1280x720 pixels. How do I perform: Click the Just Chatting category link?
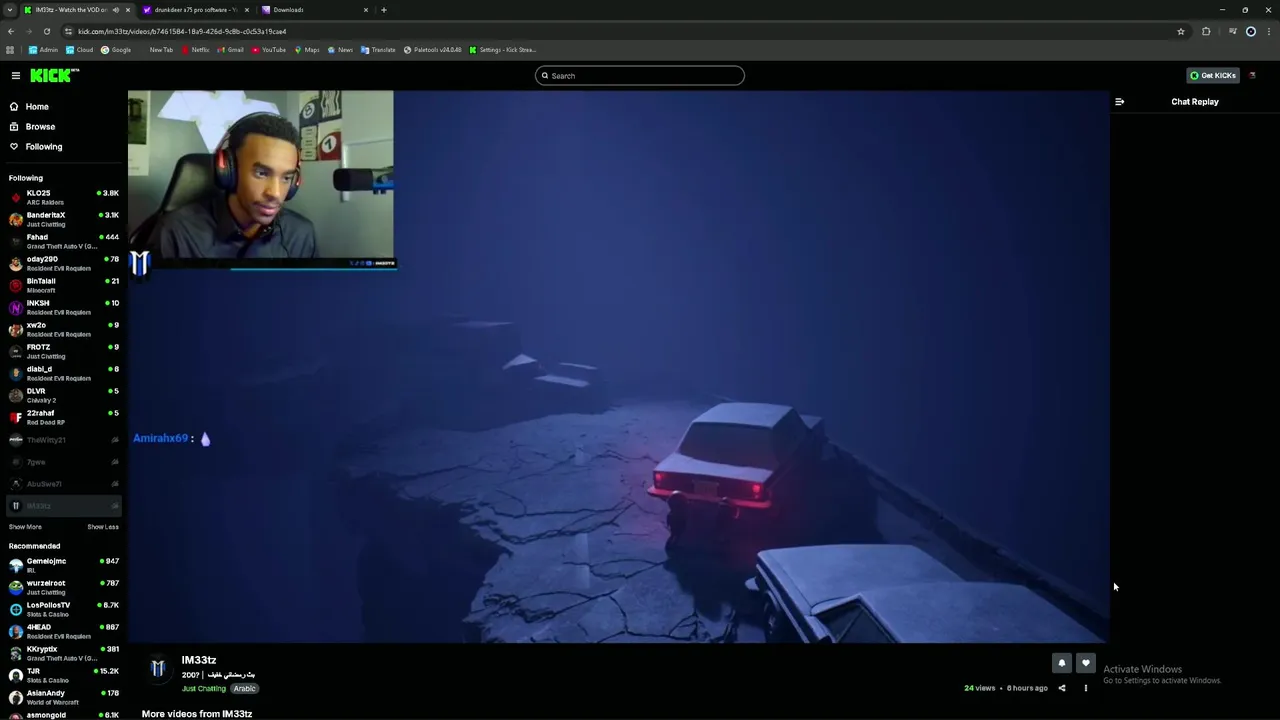click(x=204, y=688)
